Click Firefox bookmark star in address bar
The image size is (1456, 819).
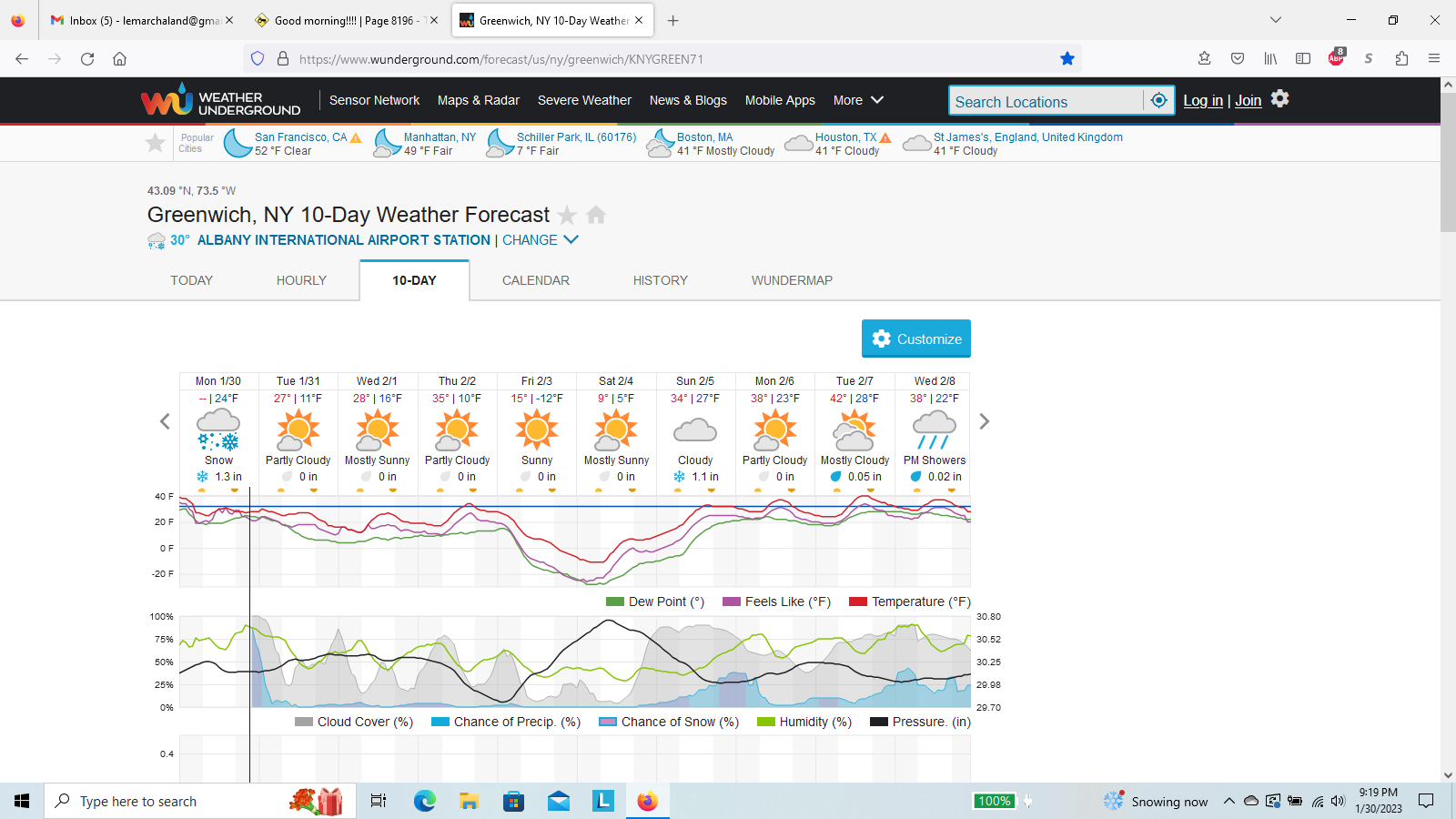1067,59
